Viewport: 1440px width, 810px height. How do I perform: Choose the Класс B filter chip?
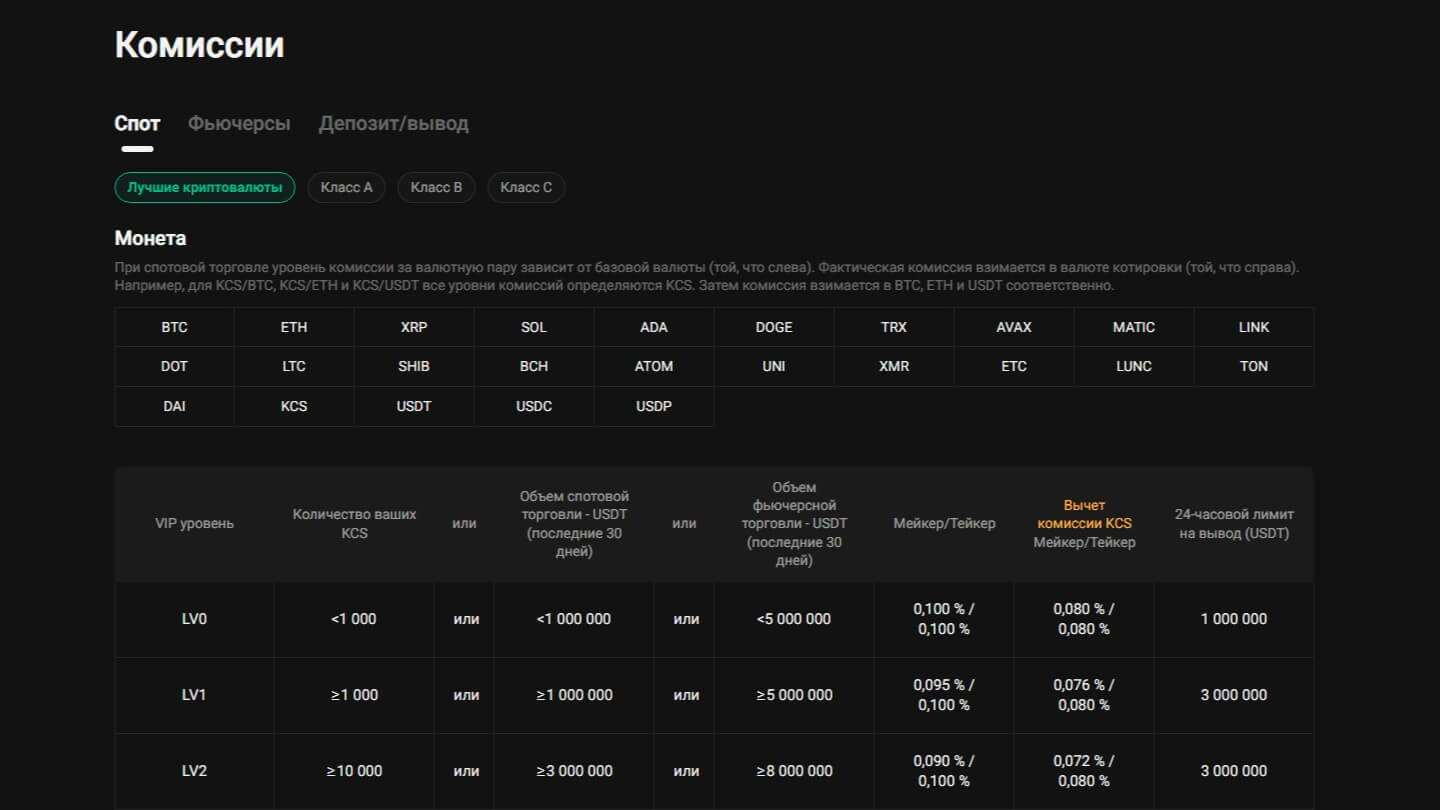pyautogui.click(x=436, y=188)
